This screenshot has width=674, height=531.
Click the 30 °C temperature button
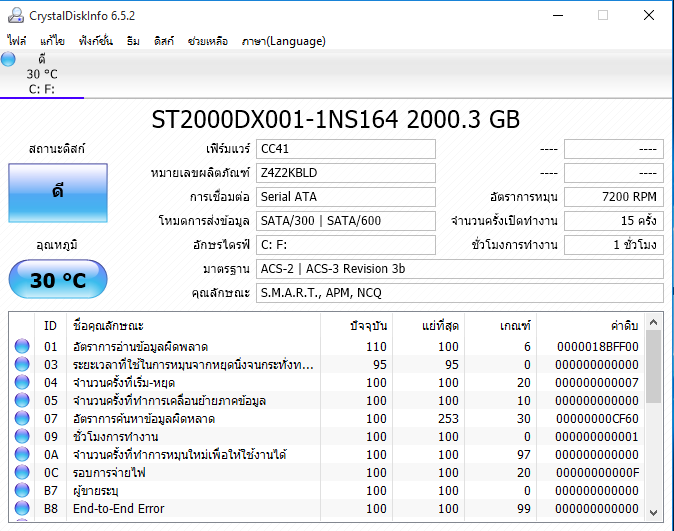pyautogui.click(x=58, y=279)
